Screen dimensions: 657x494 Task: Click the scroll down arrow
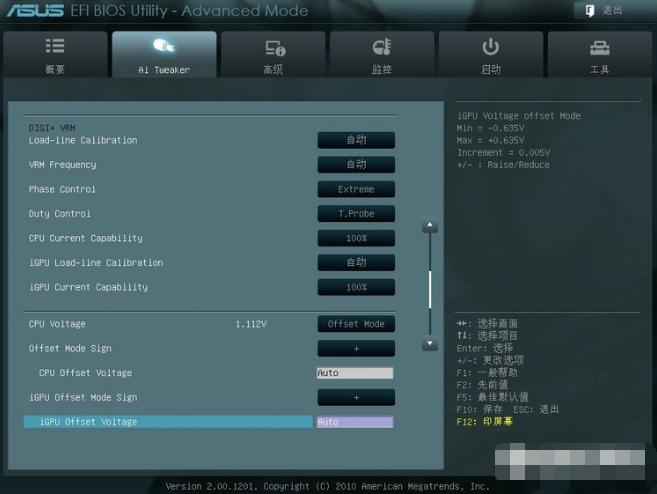(430, 343)
